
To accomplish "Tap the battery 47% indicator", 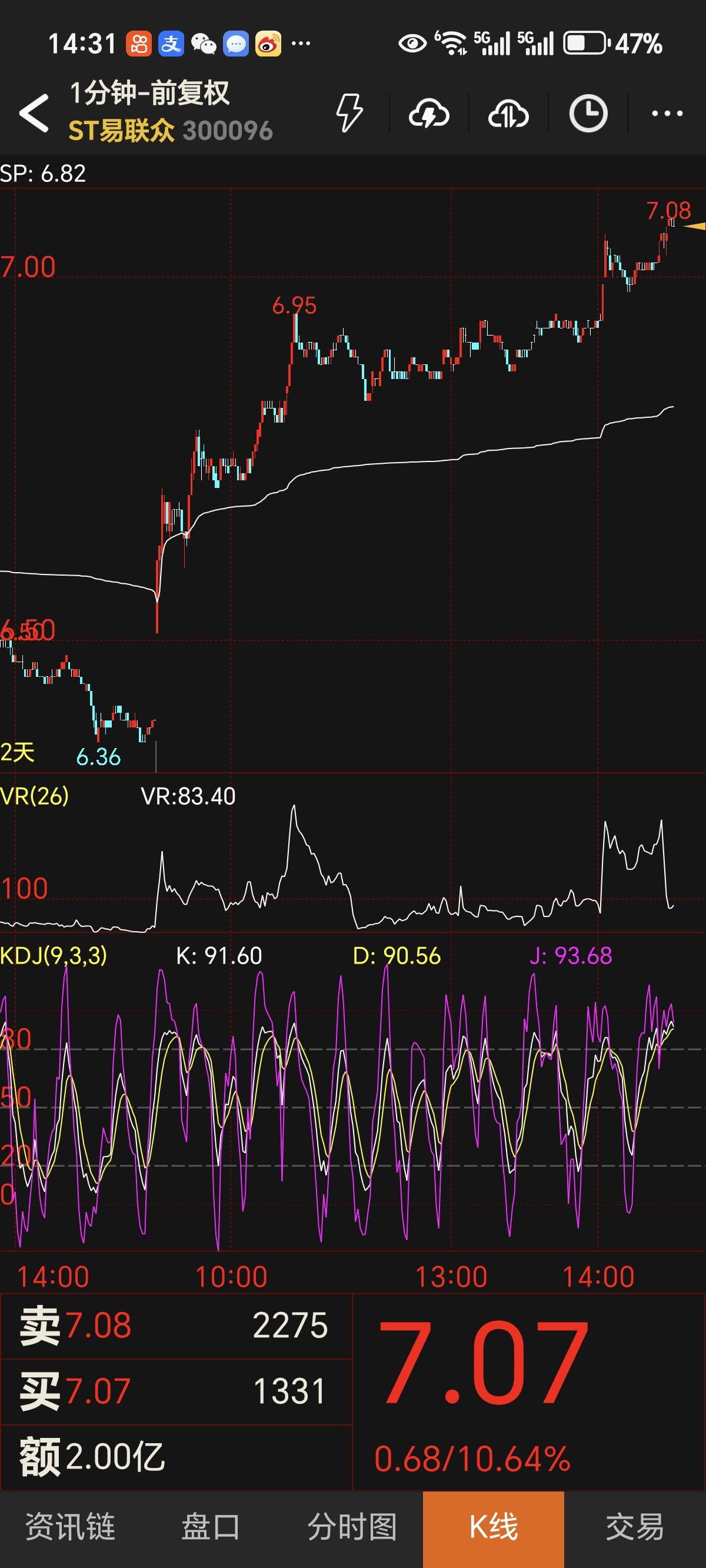I will coord(613,44).
